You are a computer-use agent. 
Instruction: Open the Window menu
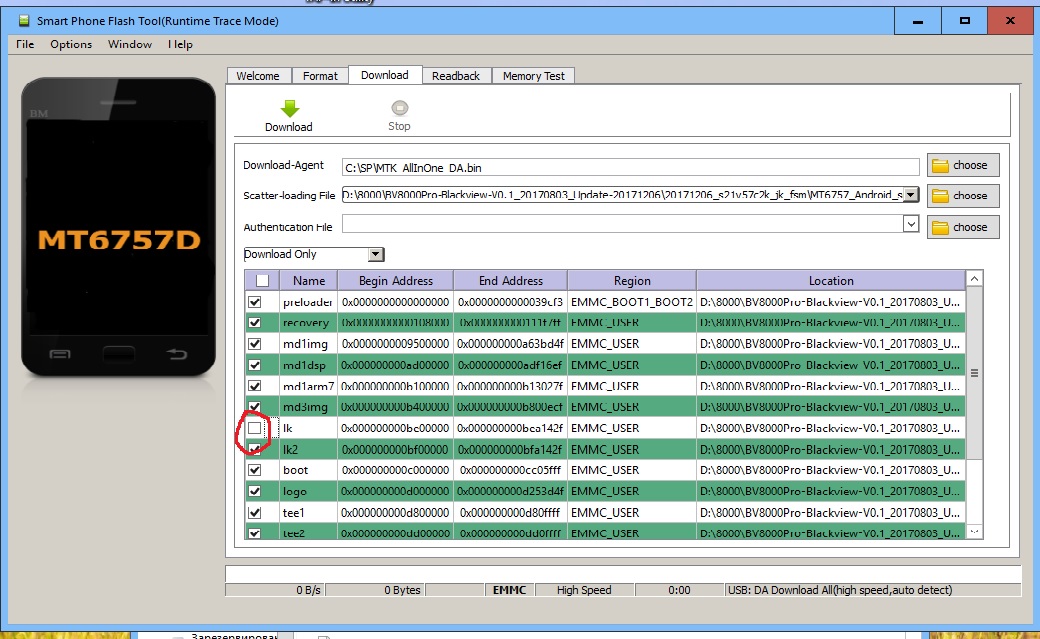(130, 44)
